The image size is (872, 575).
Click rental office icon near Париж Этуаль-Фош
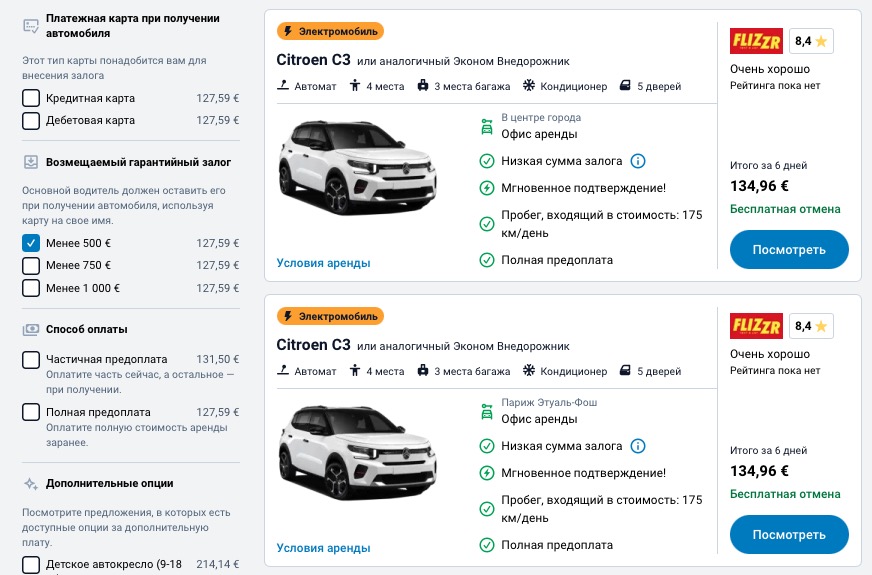tap(487, 412)
